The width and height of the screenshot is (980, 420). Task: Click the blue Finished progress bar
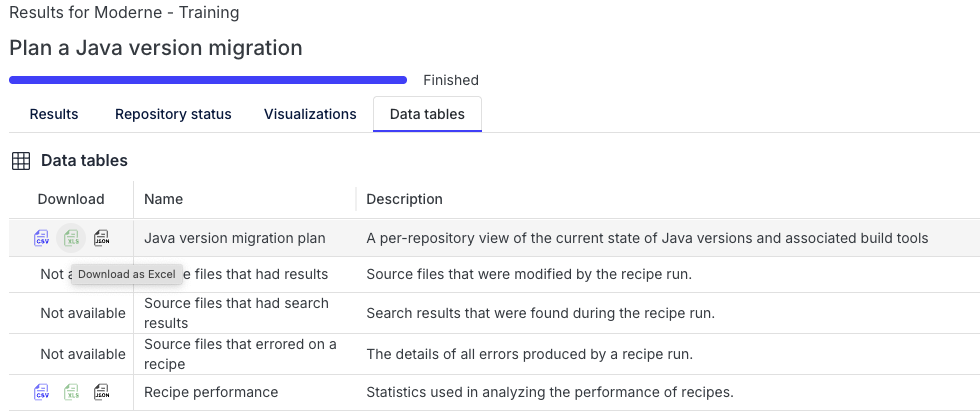coord(208,80)
